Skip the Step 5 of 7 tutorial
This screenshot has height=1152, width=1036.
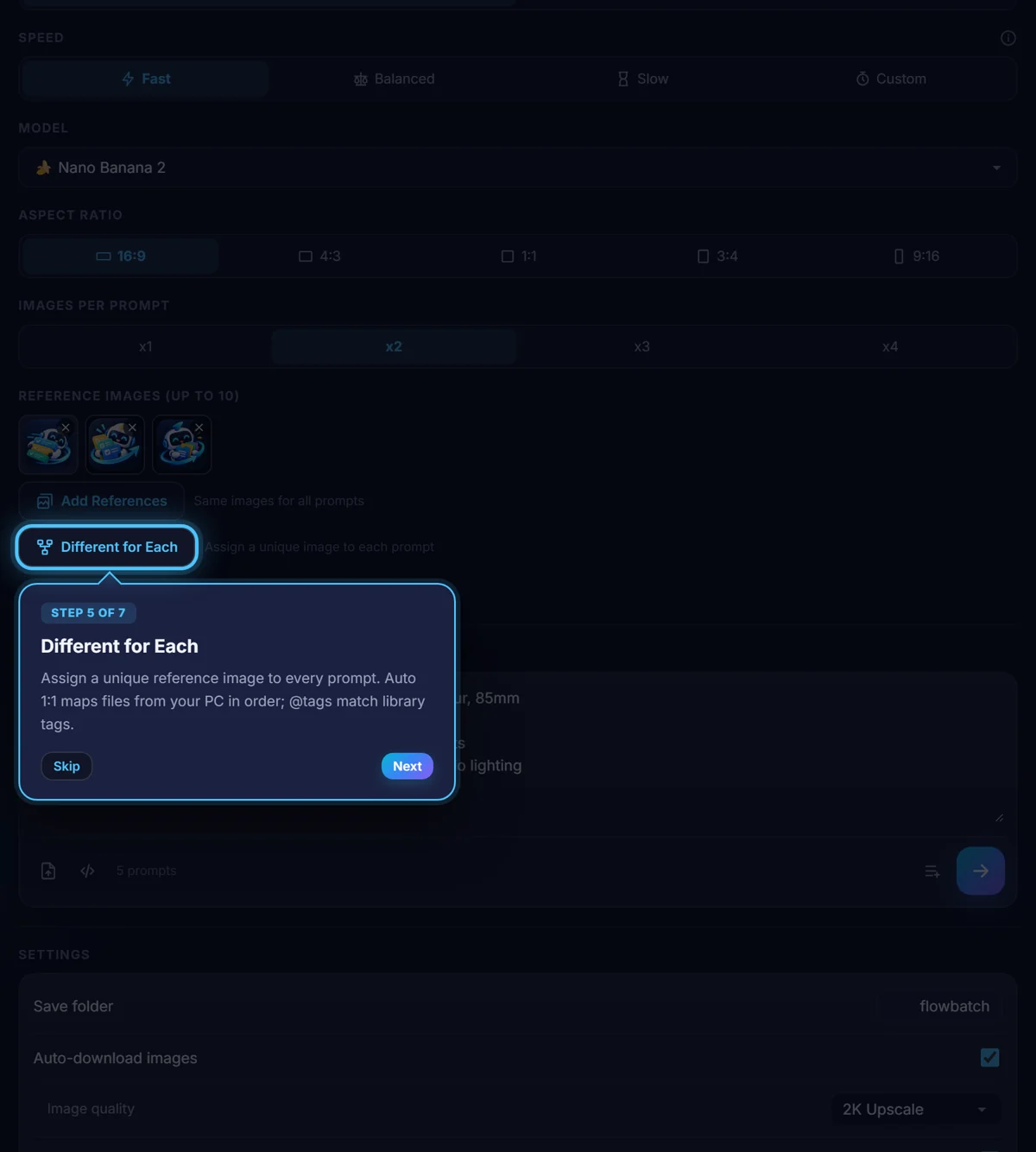coord(66,766)
